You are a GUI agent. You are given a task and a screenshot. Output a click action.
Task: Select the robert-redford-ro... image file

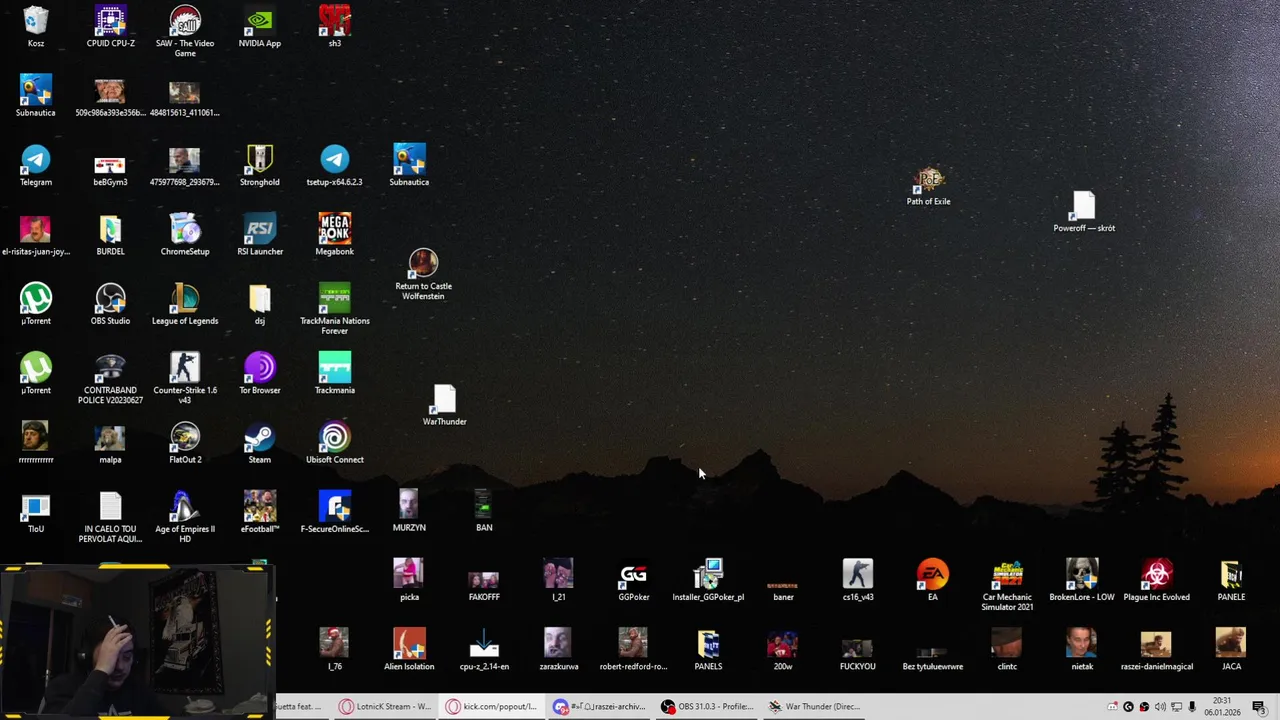[x=633, y=650]
